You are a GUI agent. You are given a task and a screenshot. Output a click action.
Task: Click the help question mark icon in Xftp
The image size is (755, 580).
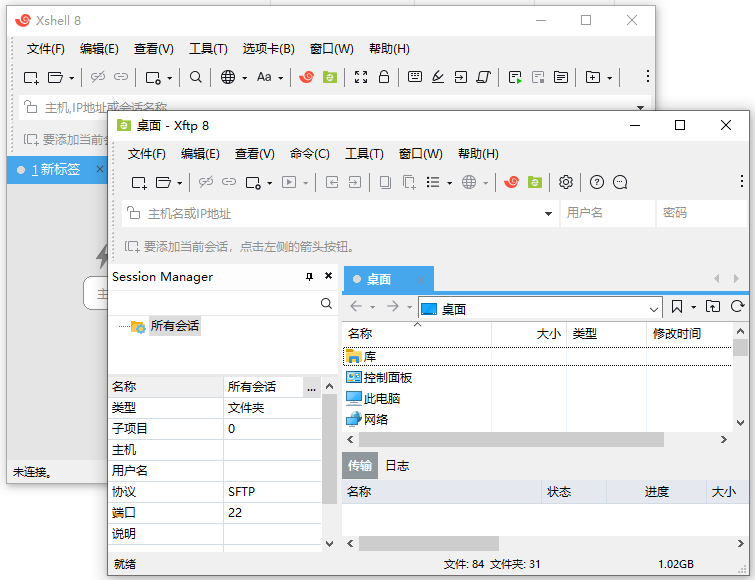[x=597, y=182]
